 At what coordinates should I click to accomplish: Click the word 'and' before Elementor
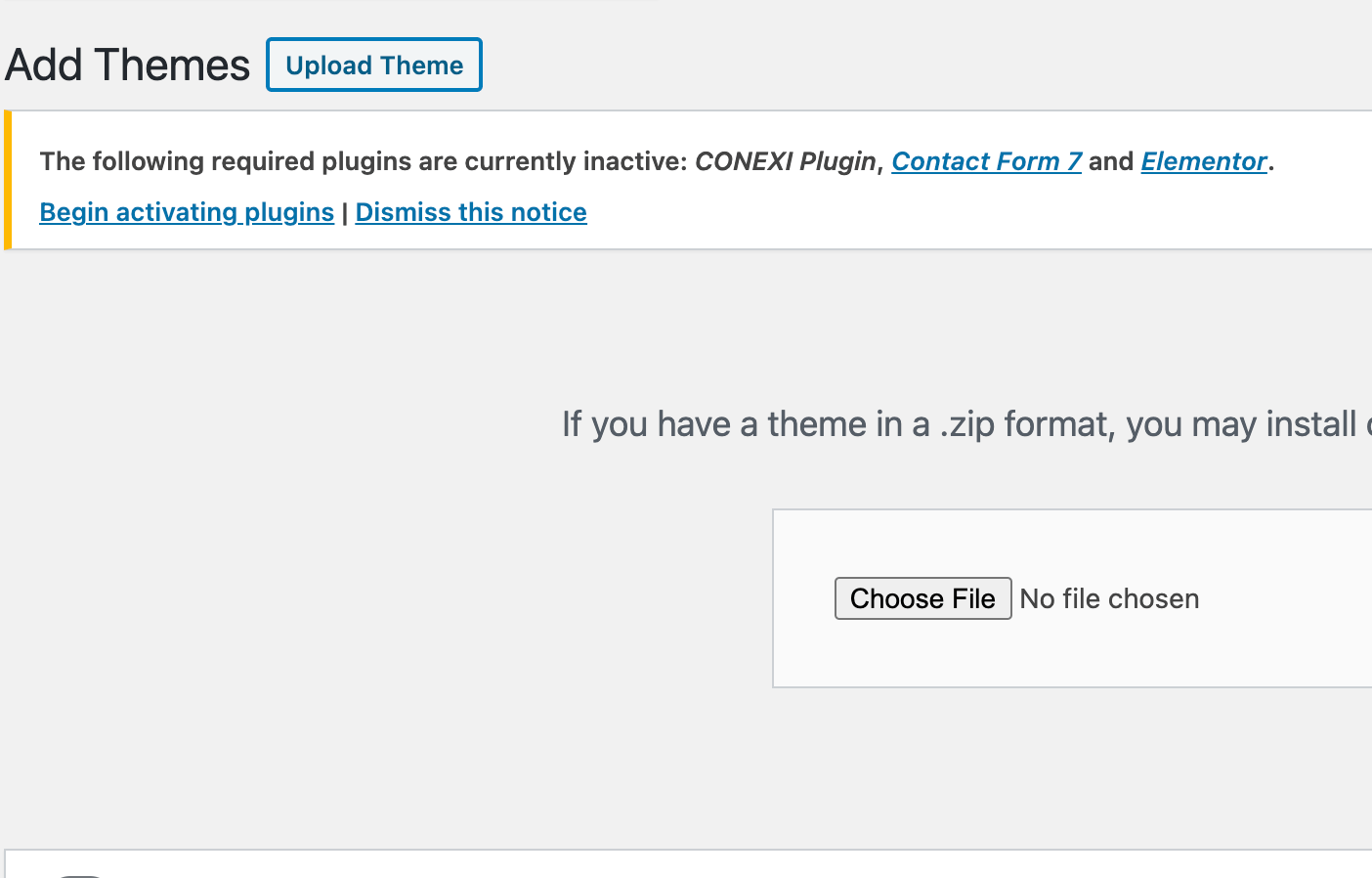1111,161
